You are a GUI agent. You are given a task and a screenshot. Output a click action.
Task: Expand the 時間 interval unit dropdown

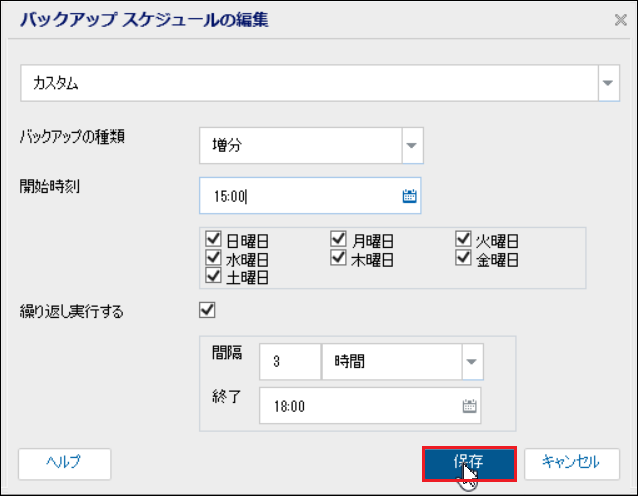point(470,362)
